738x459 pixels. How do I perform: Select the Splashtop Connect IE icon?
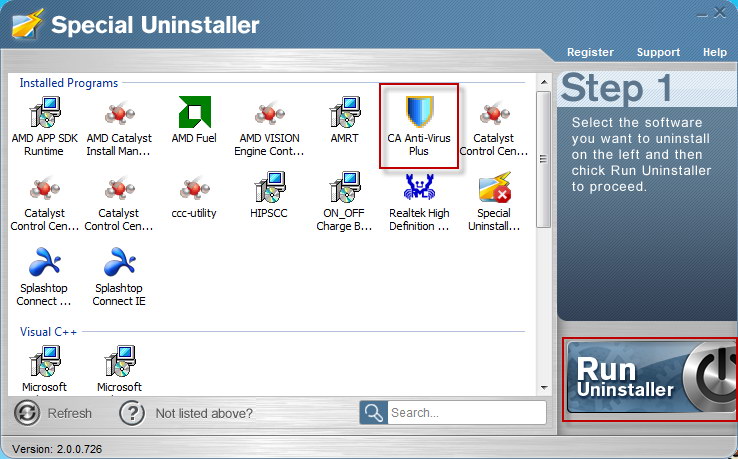click(x=120, y=262)
